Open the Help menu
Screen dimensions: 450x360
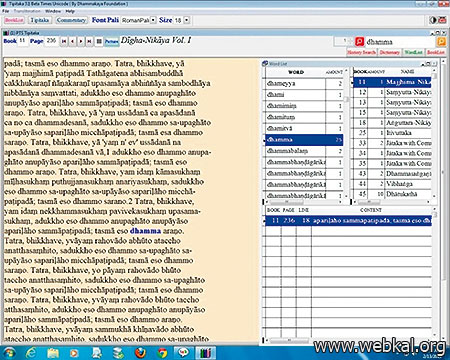click(70, 11)
